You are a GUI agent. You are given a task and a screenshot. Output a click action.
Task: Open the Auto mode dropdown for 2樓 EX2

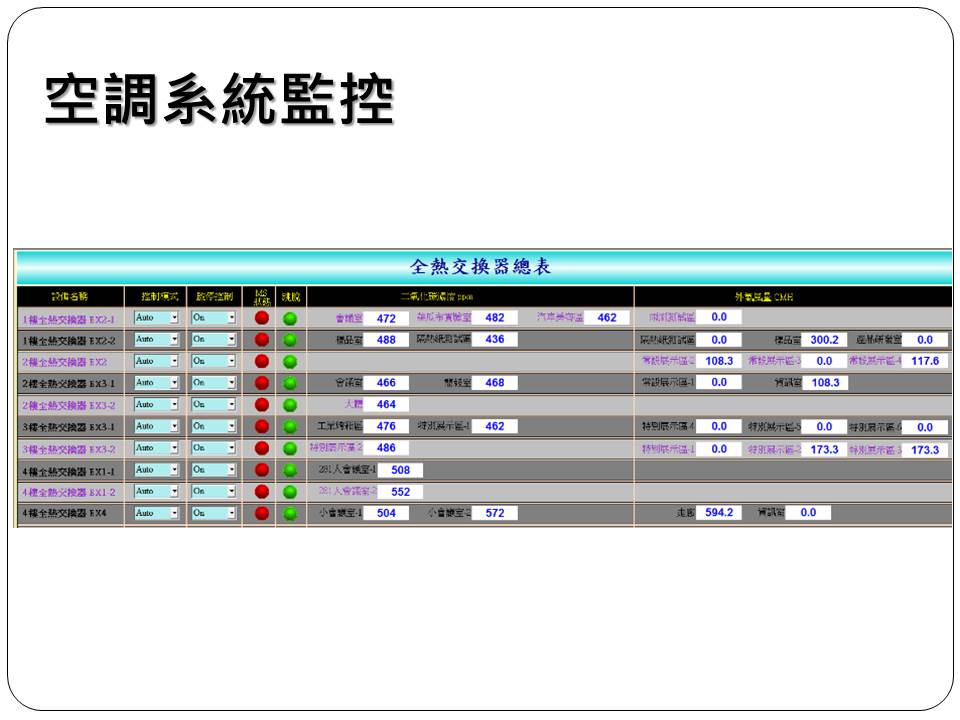[156, 361]
